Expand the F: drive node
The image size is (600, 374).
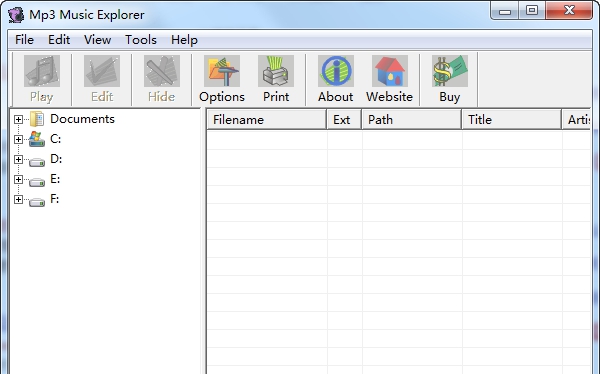point(18,199)
